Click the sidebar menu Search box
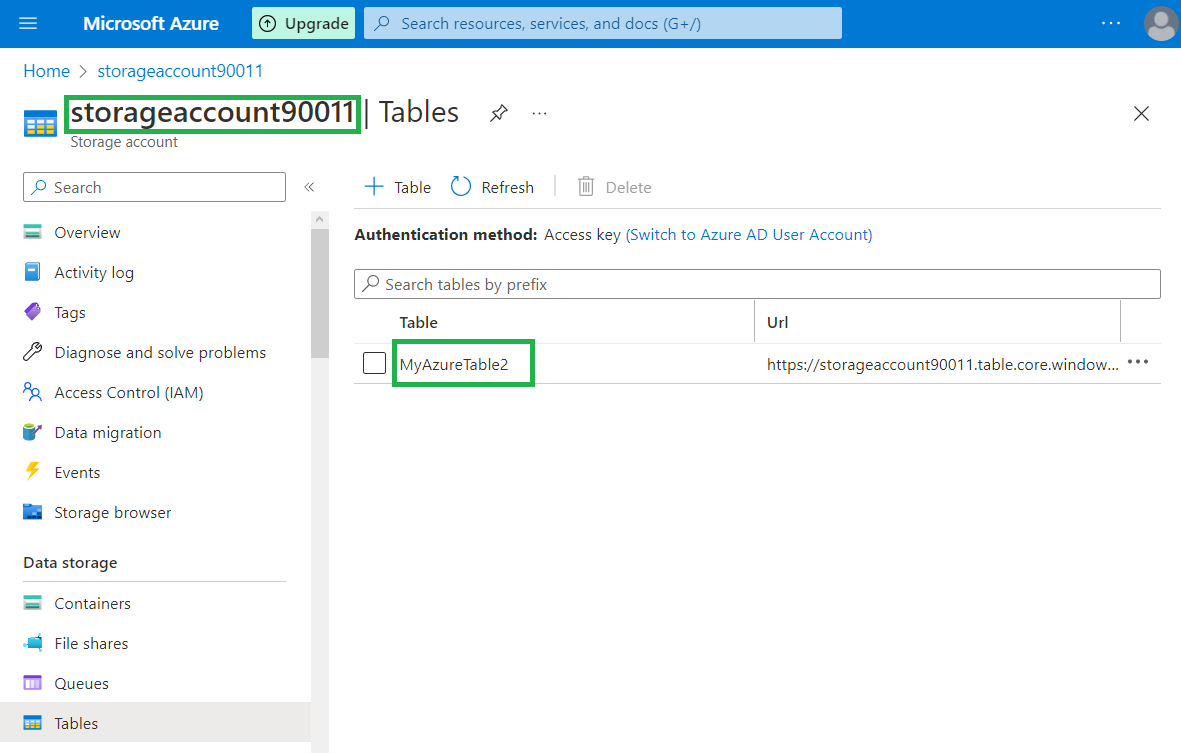The width and height of the screenshot is (1181, 753). 154,187
